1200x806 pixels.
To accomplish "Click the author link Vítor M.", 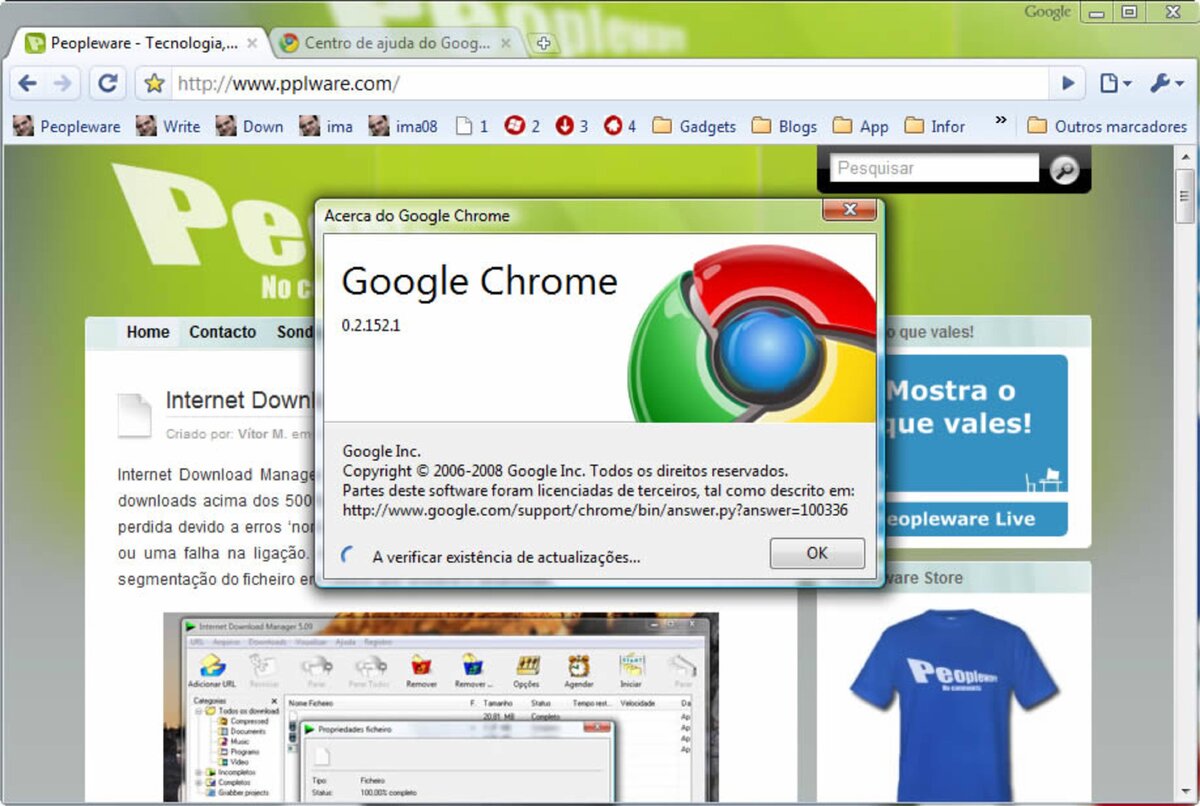I will 262,434.
